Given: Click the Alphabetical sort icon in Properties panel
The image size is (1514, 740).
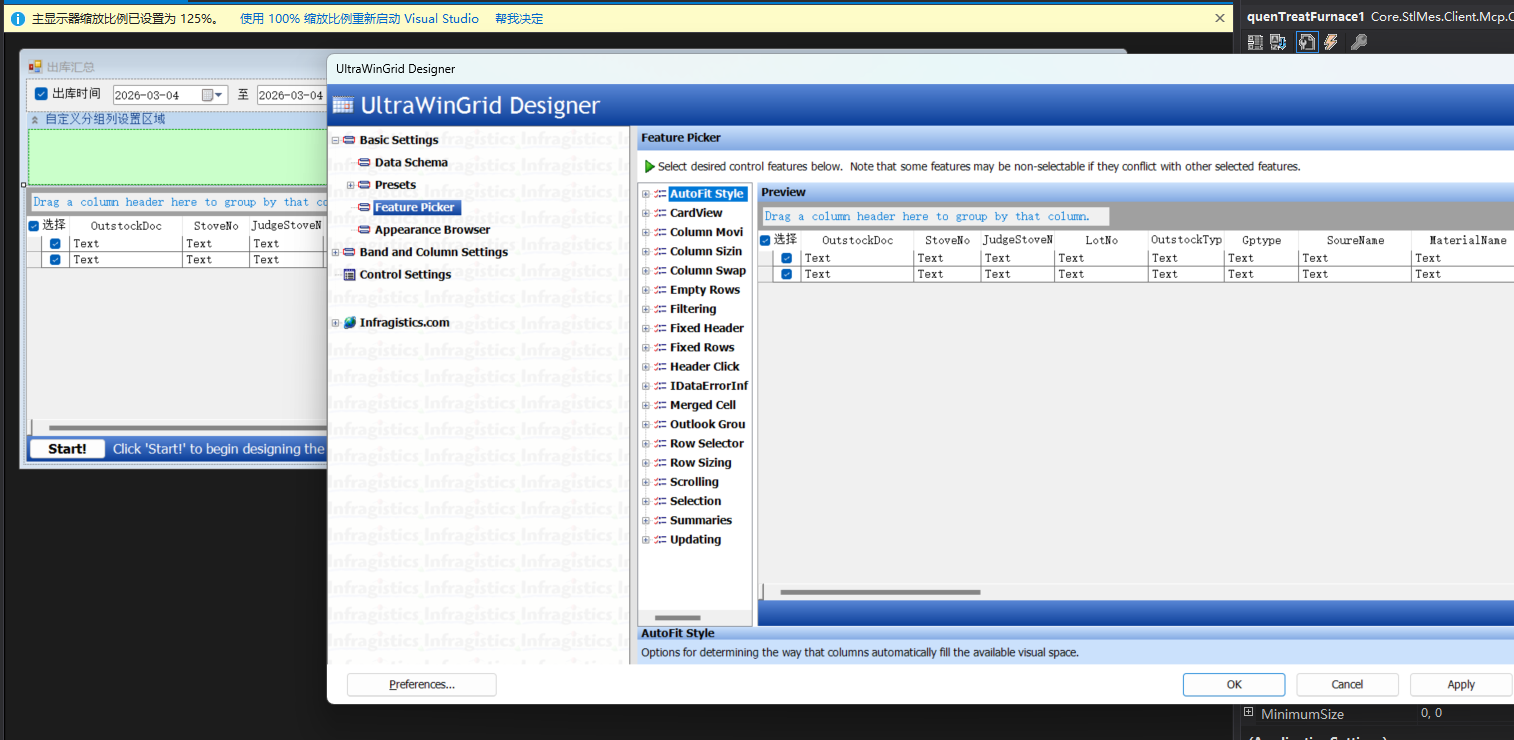Looking at the screenshot, I should tap(1278, 42).
